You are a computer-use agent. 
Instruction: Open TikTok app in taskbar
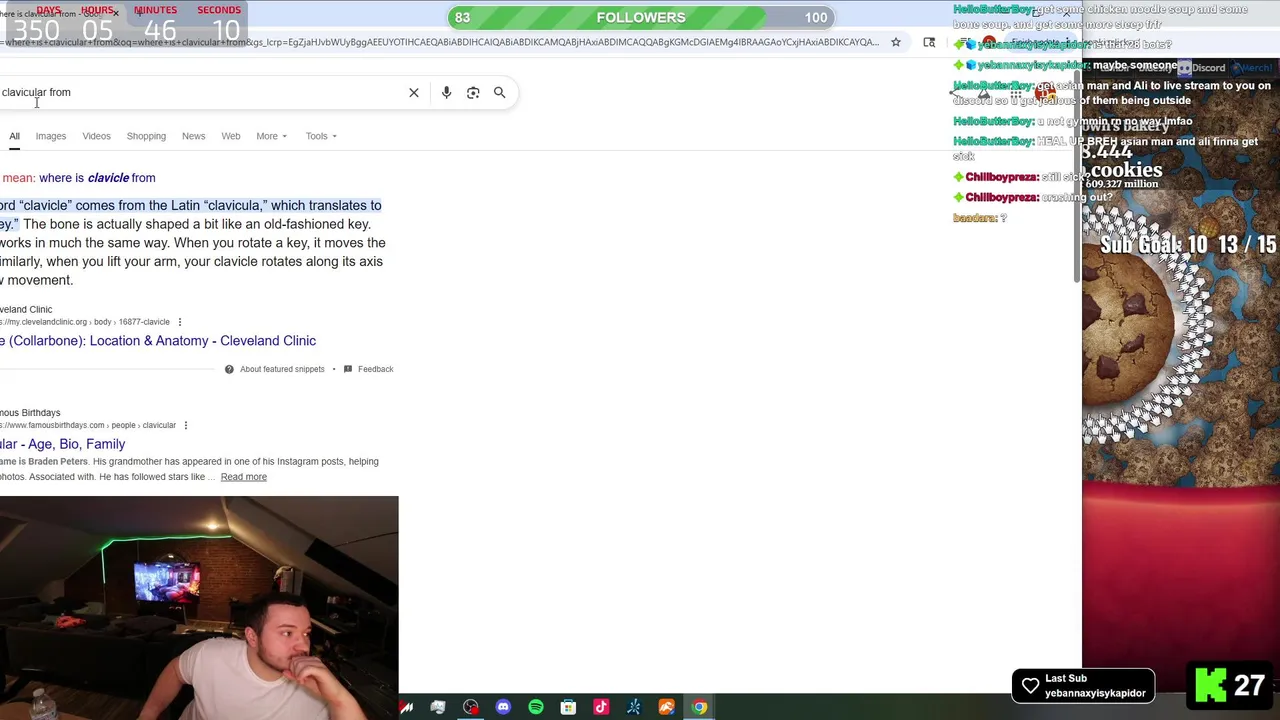point(601,707)
